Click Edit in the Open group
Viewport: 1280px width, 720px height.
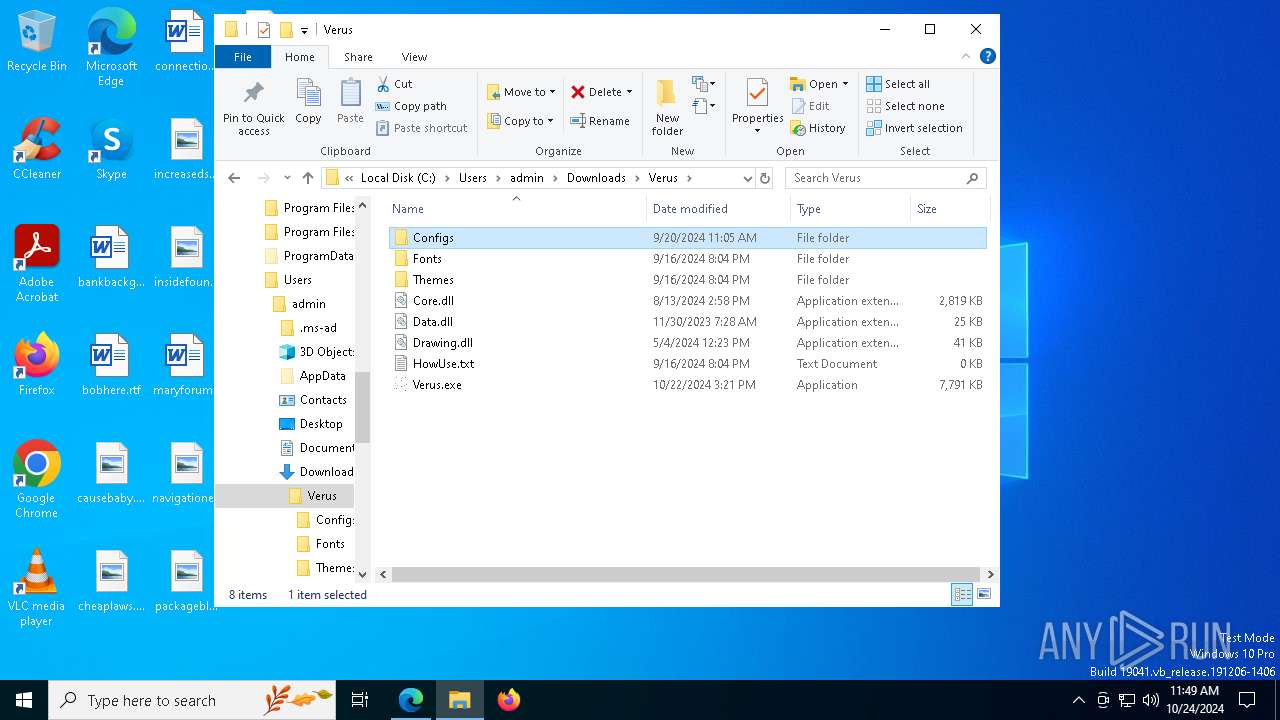coord(810,106)
